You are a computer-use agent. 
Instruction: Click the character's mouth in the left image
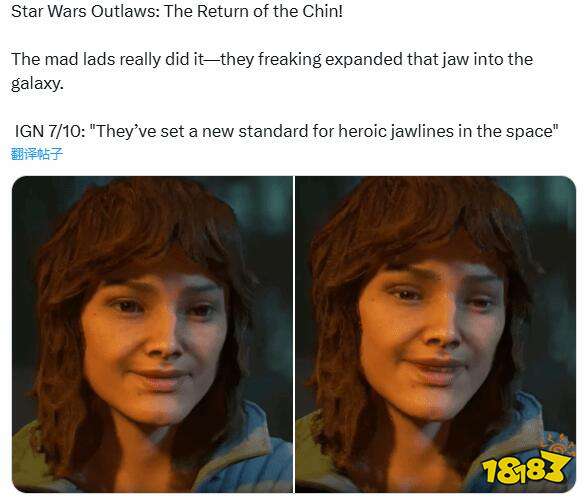pos(159,378)
